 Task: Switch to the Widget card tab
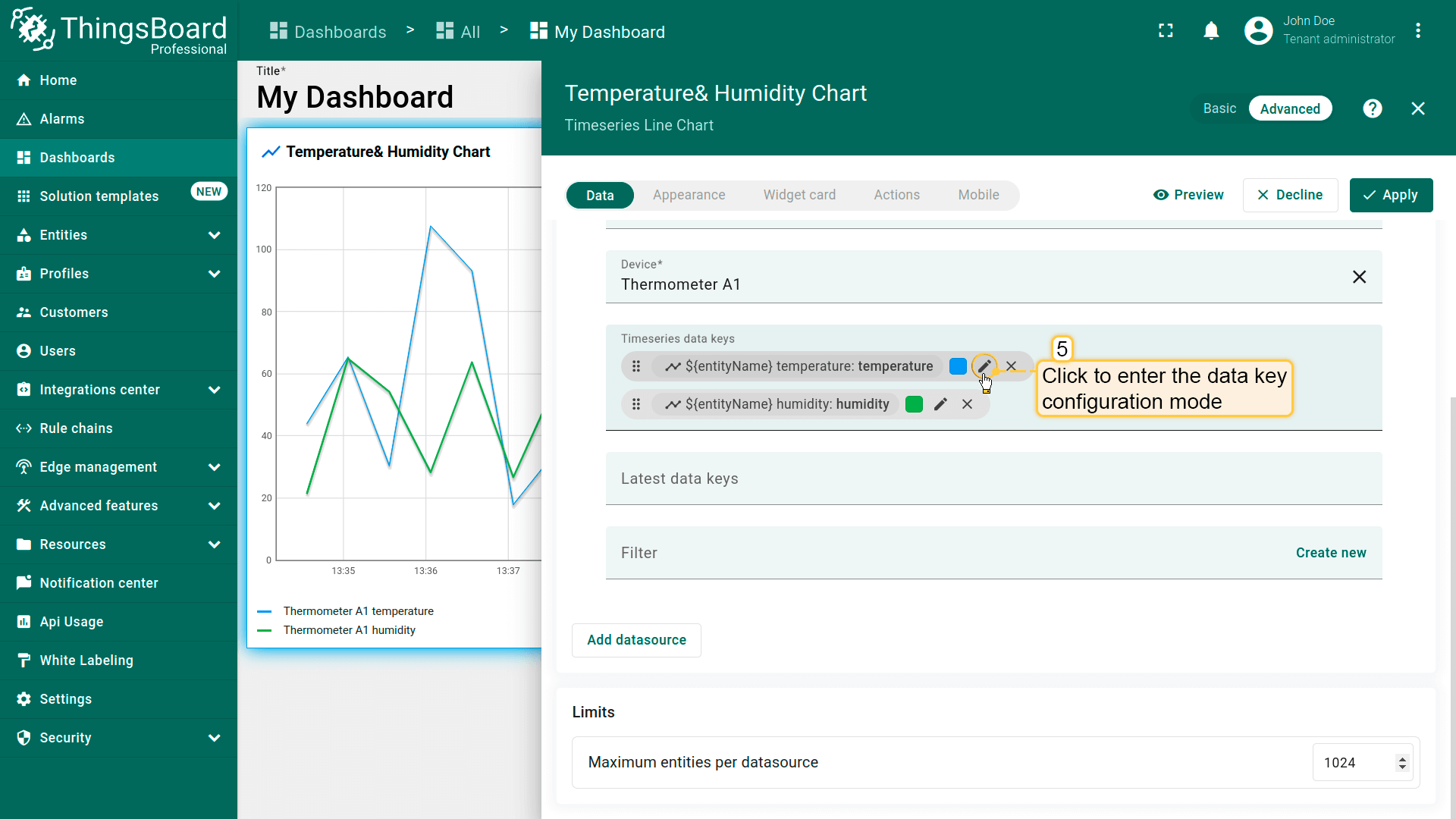tap(799, 195)
